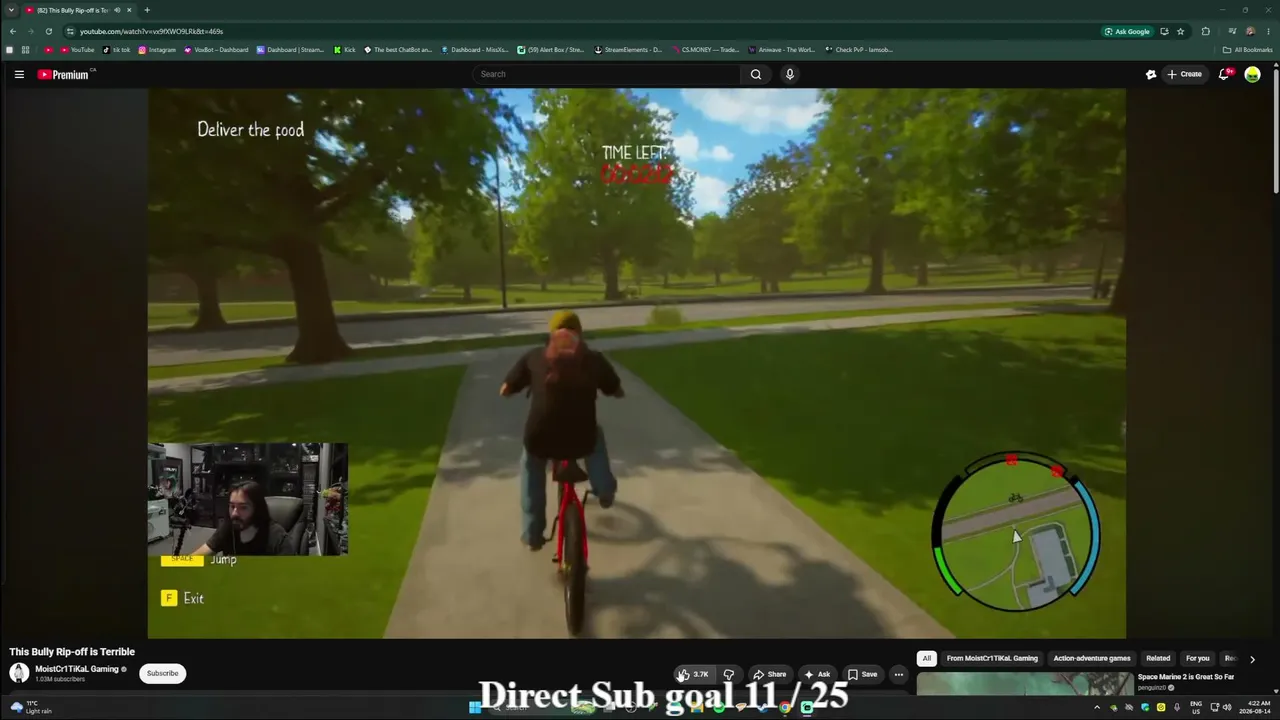Bookmark this page with star icon
Image resolution: width=1280 pixels, height=720 pixels.
1180,31
